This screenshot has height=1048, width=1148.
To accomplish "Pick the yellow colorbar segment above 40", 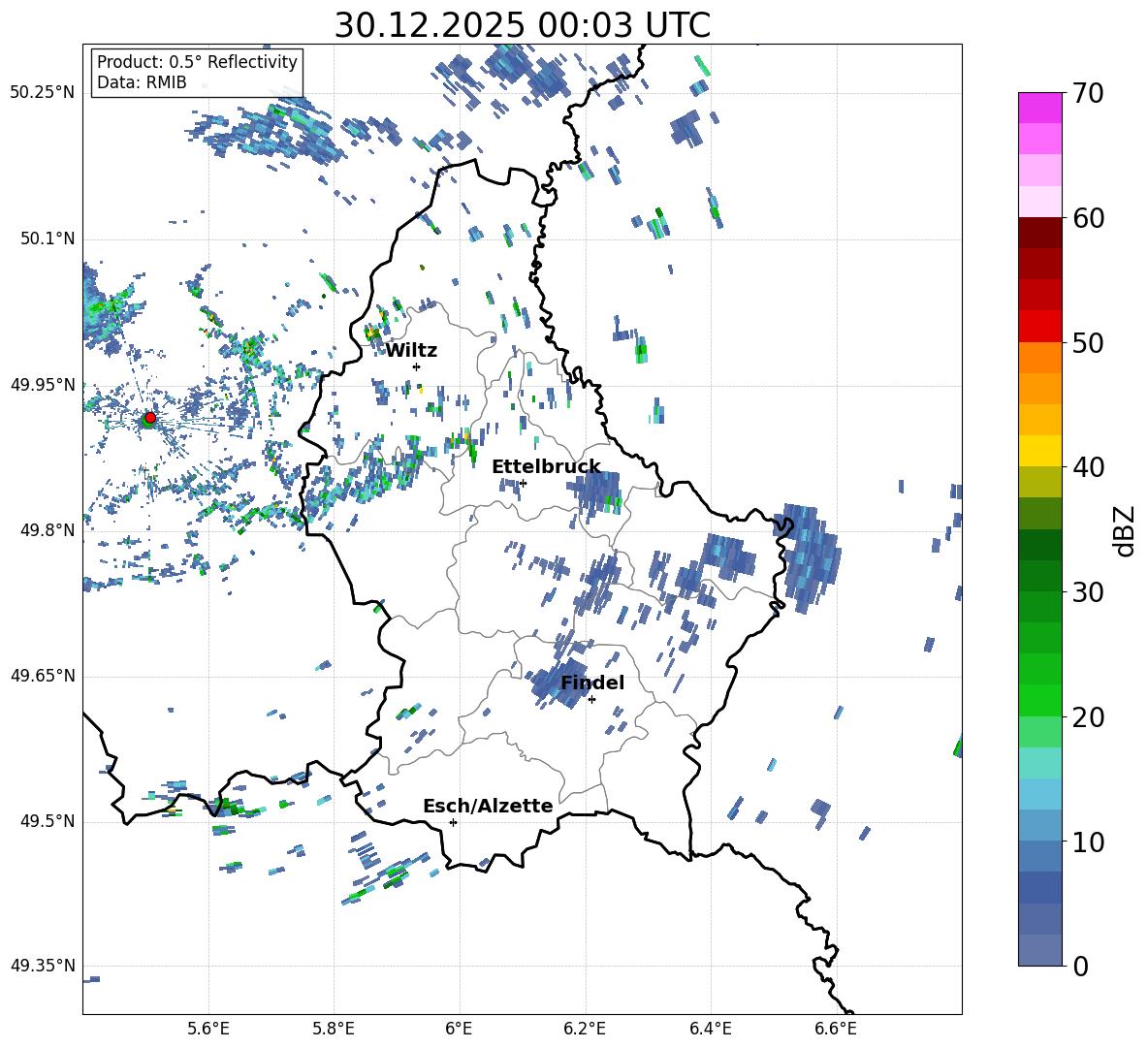I will click(x=1039, y=451).
